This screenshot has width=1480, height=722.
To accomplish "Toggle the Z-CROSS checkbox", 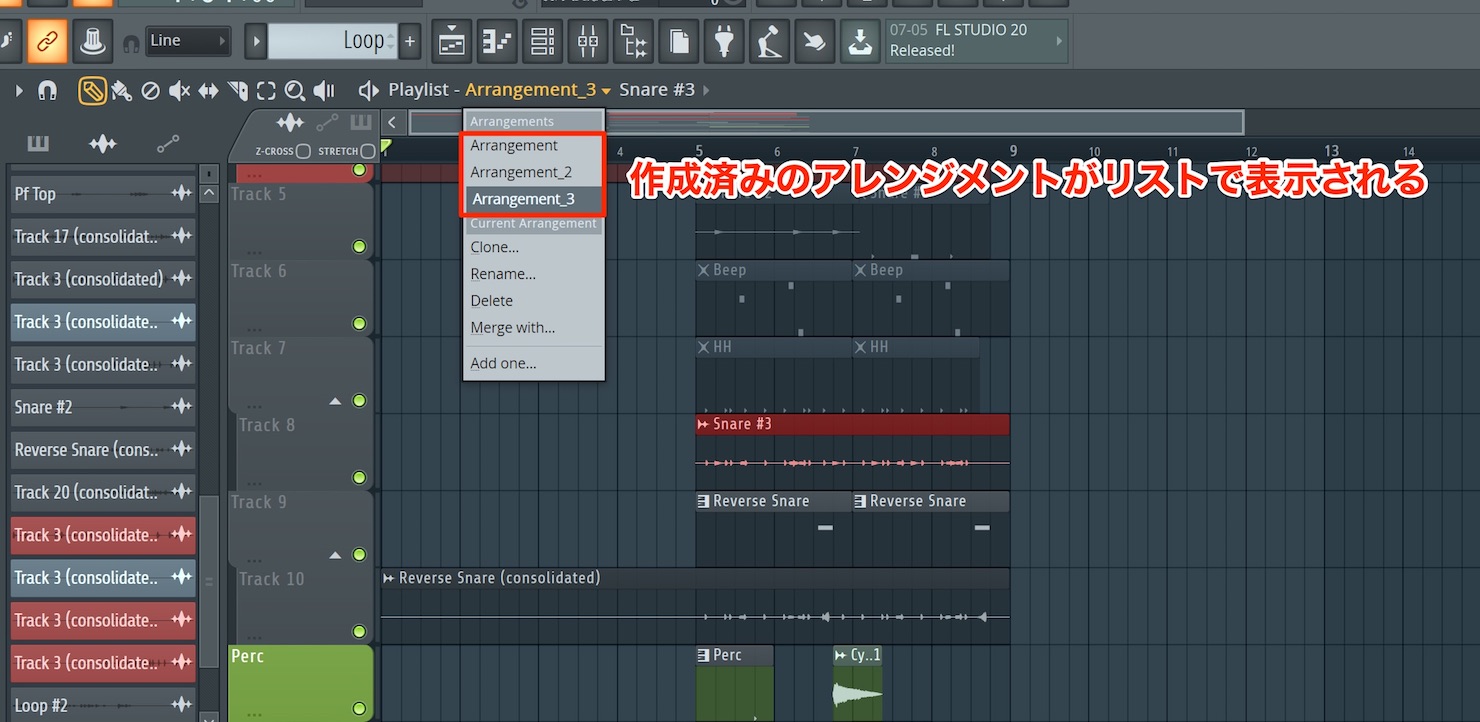I will 304,151.
